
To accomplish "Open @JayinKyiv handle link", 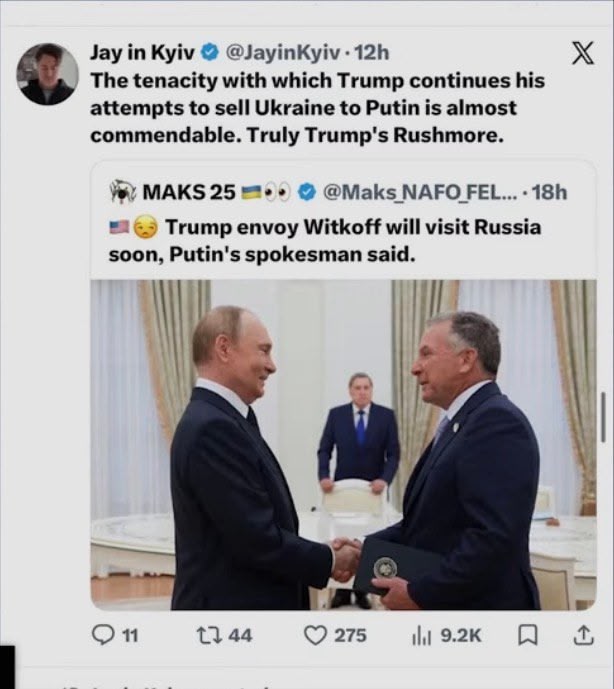I will coord(283,53).
